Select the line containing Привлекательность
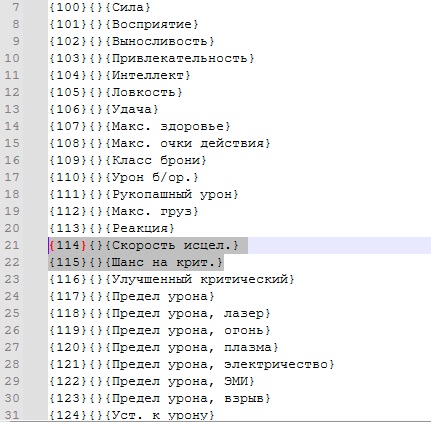Image resolution: width=431 pixels, height=422 pixels. [x=152, y=58]
